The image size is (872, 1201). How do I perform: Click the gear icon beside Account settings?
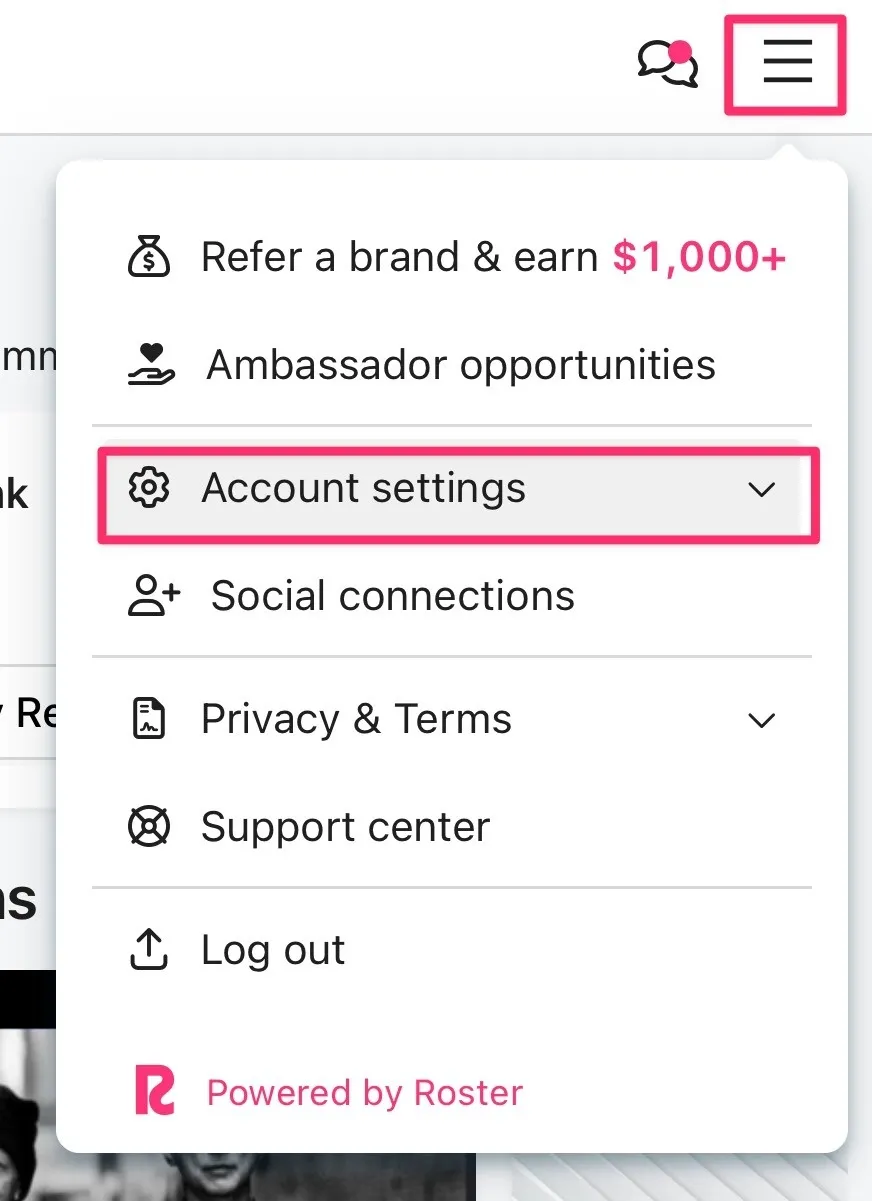coord(150,489)
